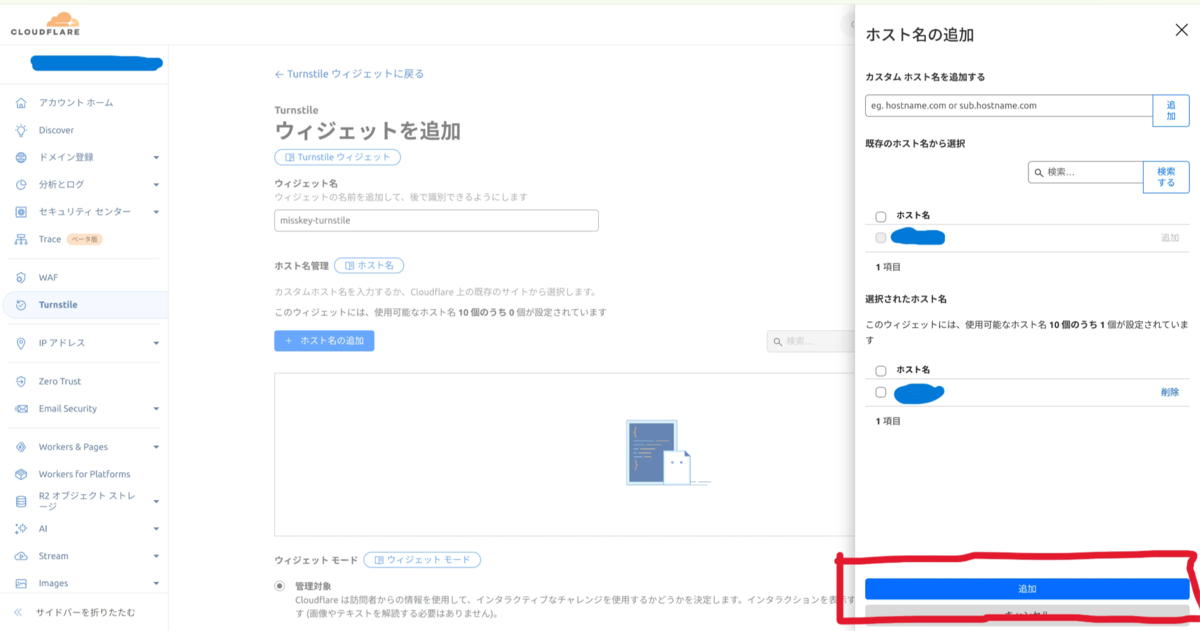Click the WAF shield icon
The height and width of the screenshot is (631, 1200).
[22, 277]
